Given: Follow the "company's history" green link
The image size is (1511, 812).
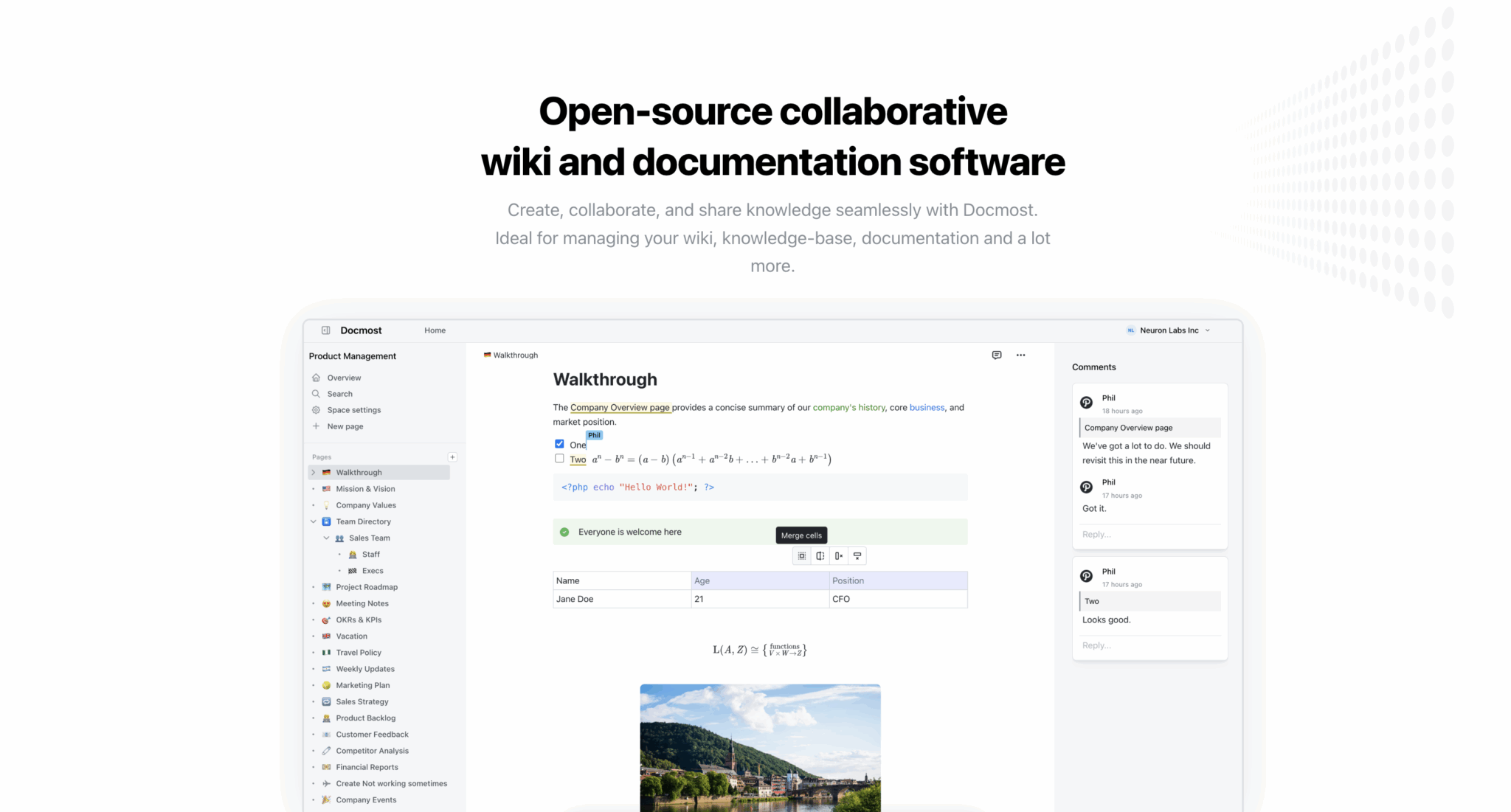Looking at the screenshot, I should pos(848,407).
